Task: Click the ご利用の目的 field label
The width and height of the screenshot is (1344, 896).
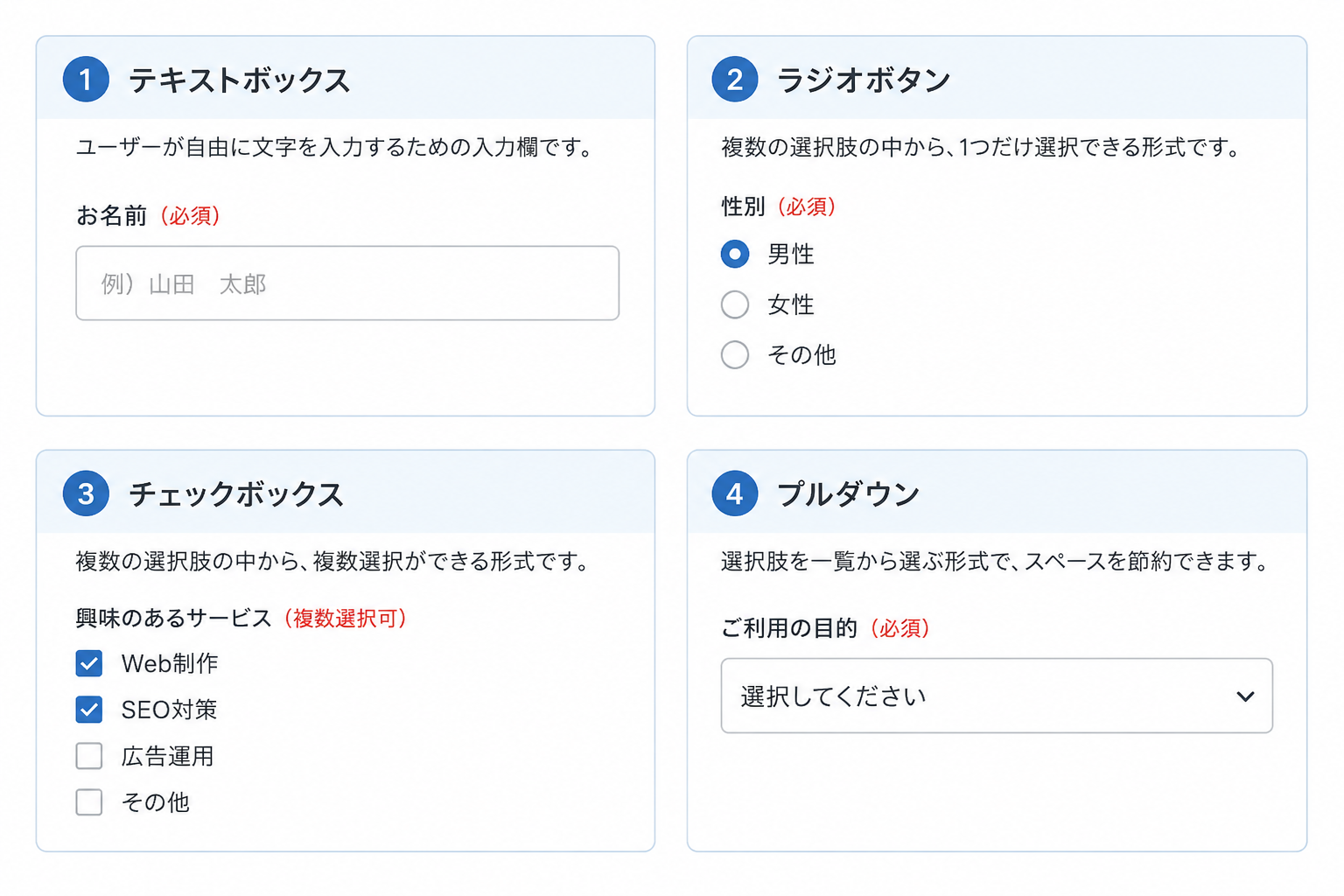Action: click(x=789, y=628)
